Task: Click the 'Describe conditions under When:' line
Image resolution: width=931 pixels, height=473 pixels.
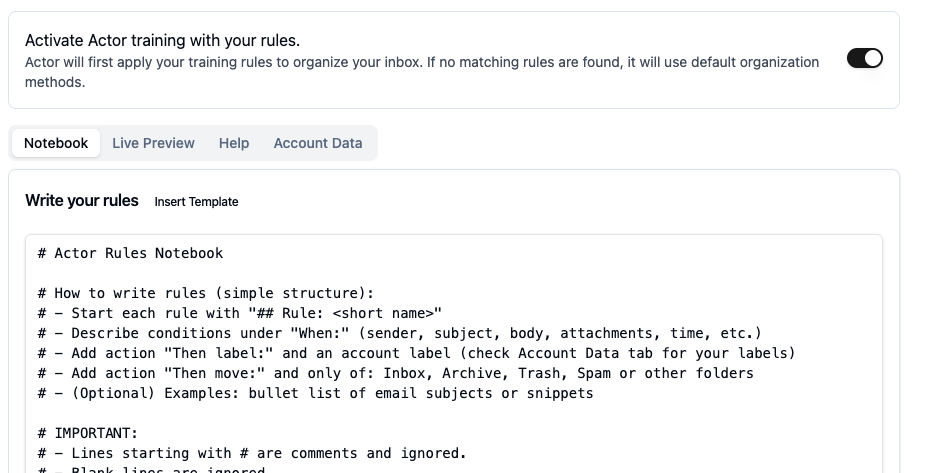Action: pyautogui.click(x=400, y=333)
